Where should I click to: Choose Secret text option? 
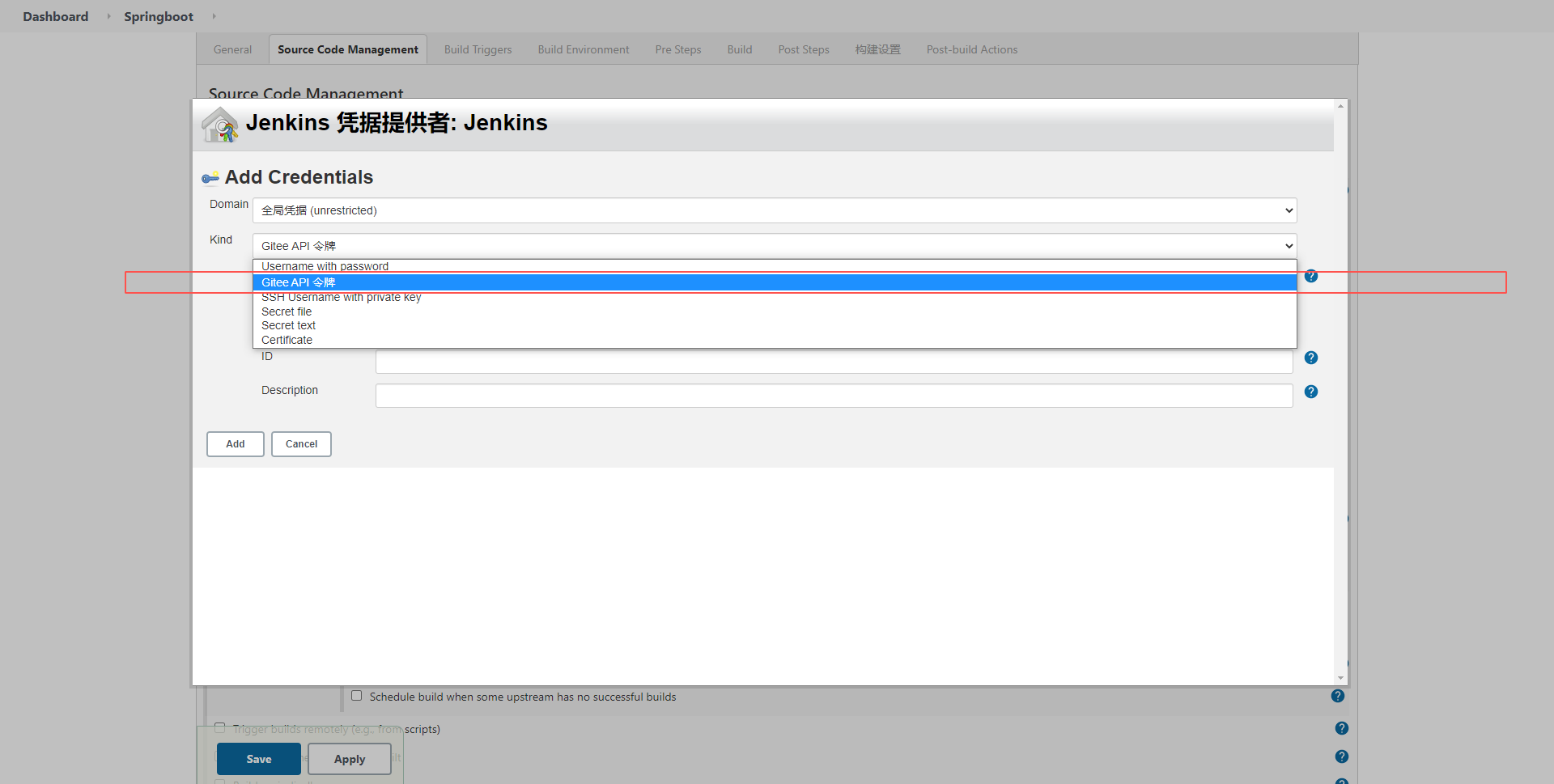pyautogui.click(x=775, y=325)
